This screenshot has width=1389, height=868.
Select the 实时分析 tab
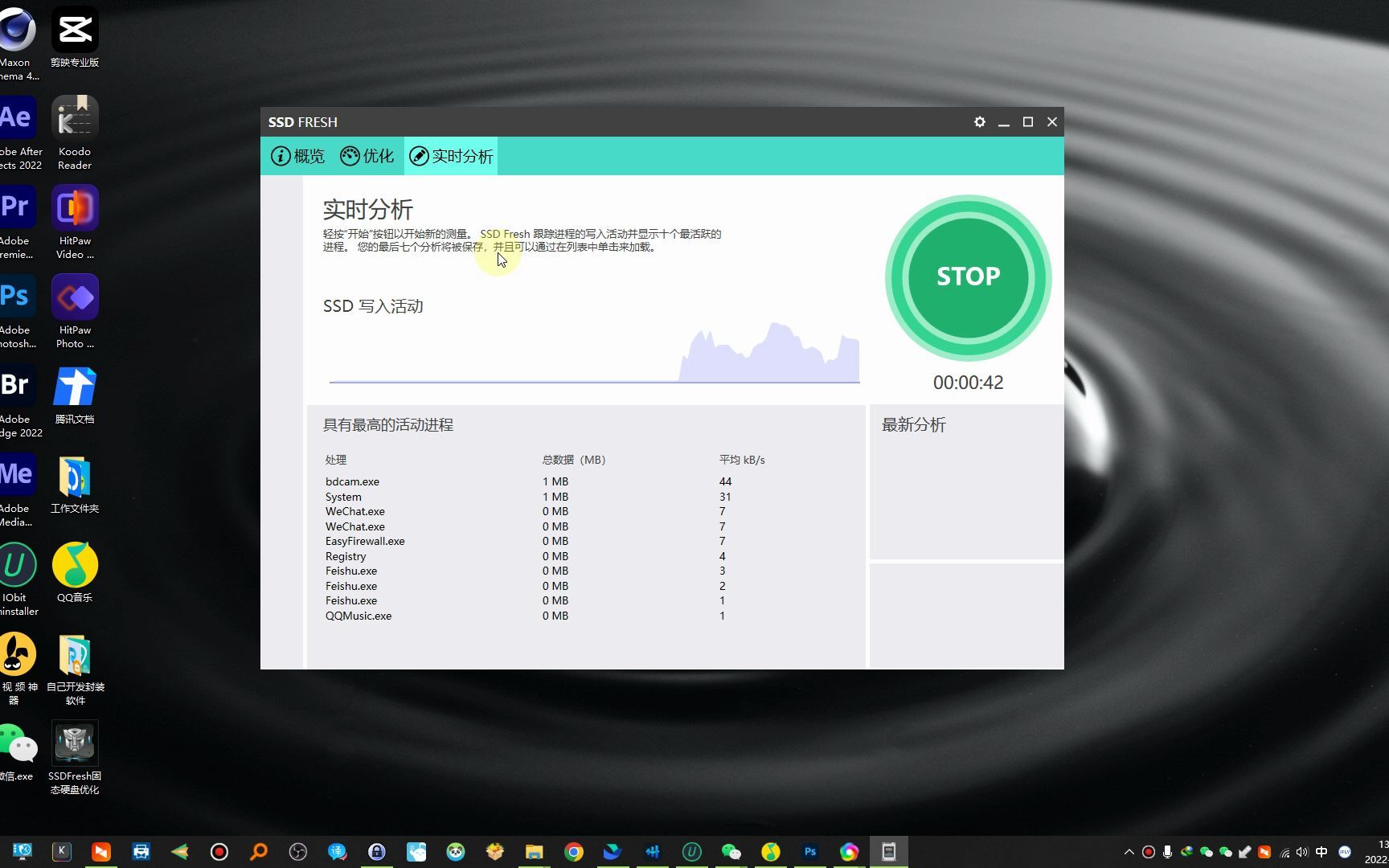tap(451, 156)
